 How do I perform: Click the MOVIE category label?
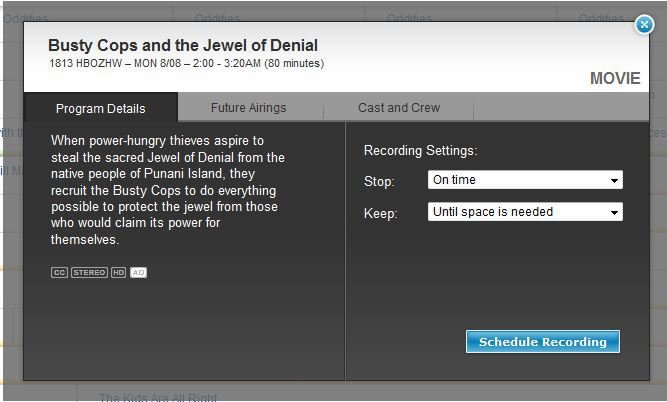tap(615, 78)
